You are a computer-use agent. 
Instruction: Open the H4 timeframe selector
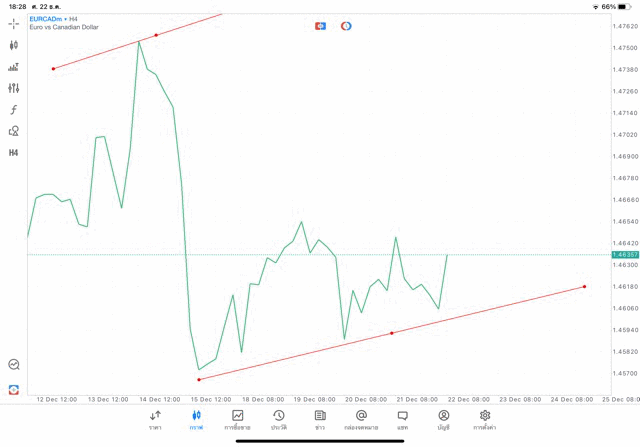pyautogui.click(x=14, y=153)
